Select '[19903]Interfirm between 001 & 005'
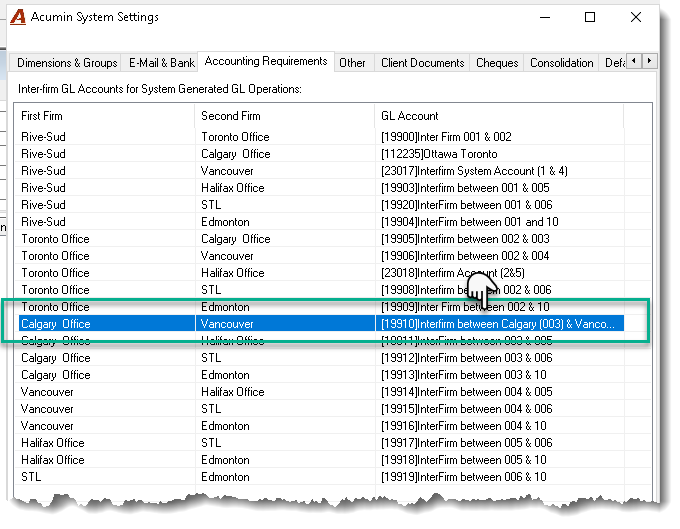680x529 pixels. (465, 188)
